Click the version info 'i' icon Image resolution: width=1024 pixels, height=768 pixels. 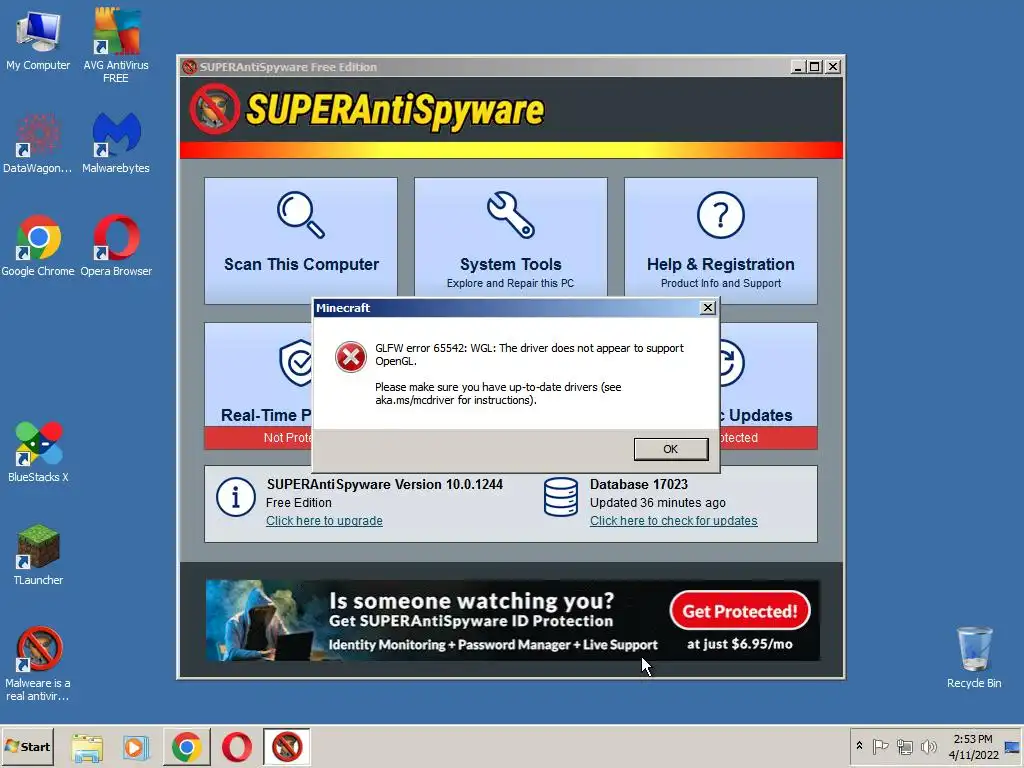pos(236,497)
